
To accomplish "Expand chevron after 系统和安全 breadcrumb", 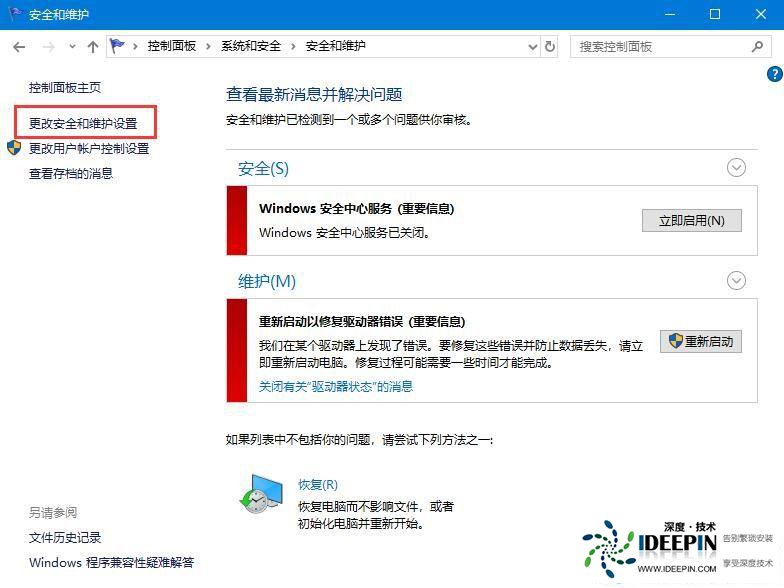I will 293,46.
